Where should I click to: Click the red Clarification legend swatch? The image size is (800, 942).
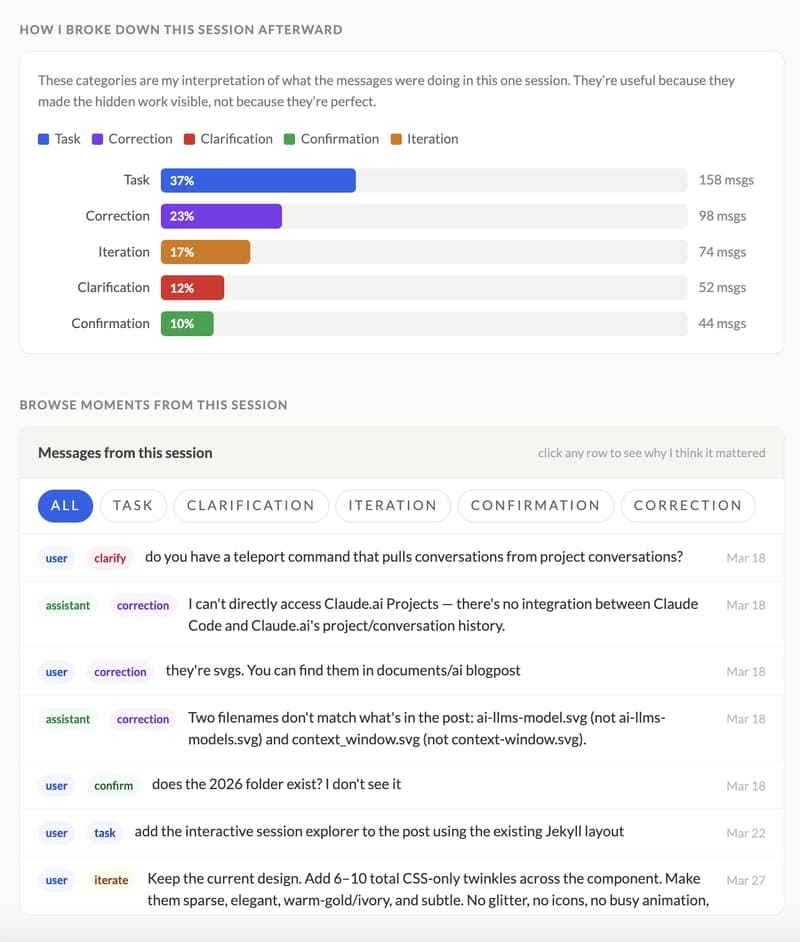[x=190, y=139]
